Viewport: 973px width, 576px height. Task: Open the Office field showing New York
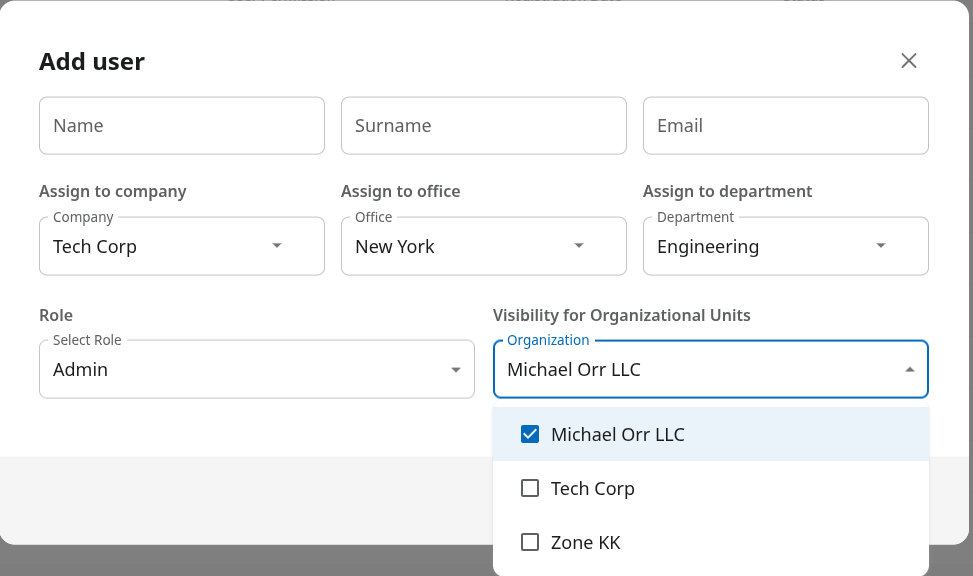coord(450,247)
